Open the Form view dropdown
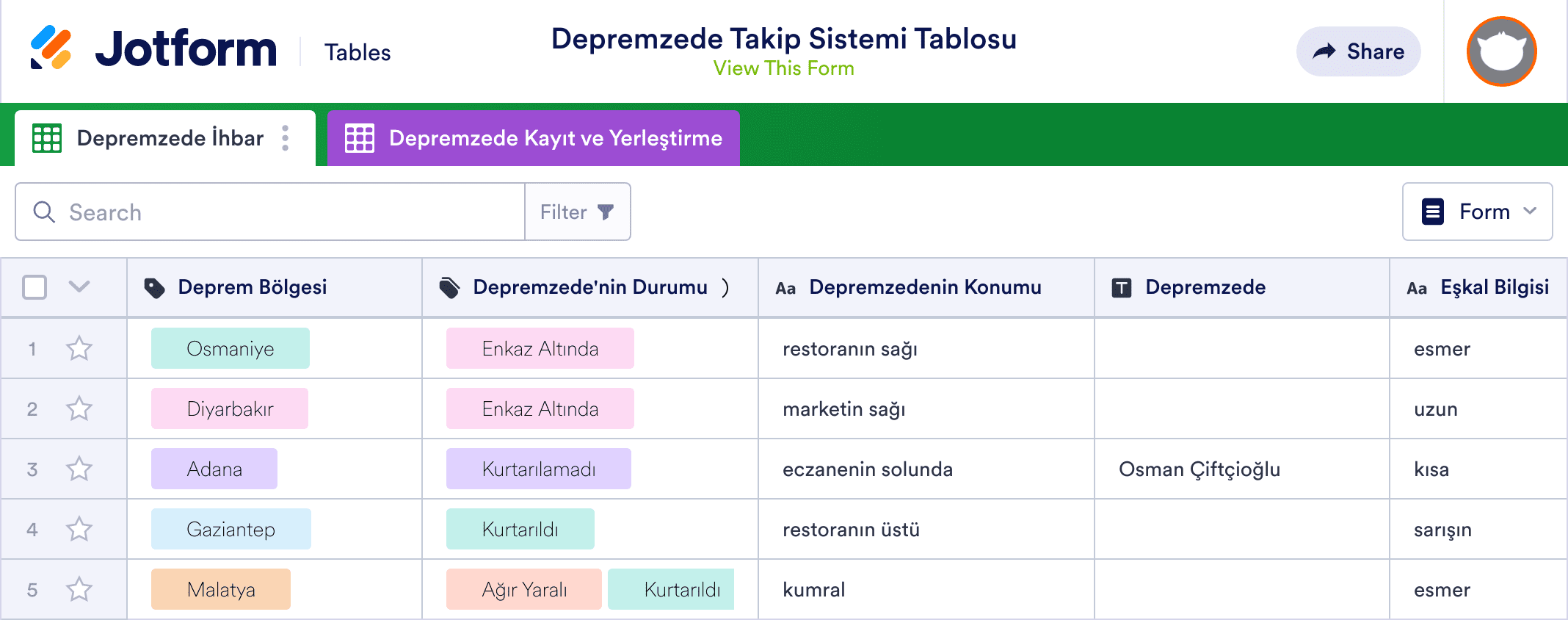The width and height of the screenshot is (1568, 620). point(1477,212)
